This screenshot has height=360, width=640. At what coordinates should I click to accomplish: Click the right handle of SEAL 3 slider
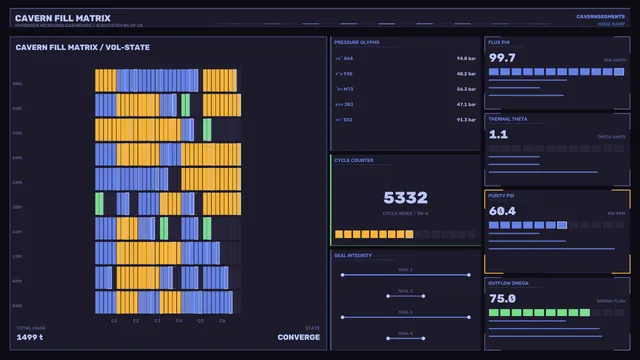tap(469, 317)
